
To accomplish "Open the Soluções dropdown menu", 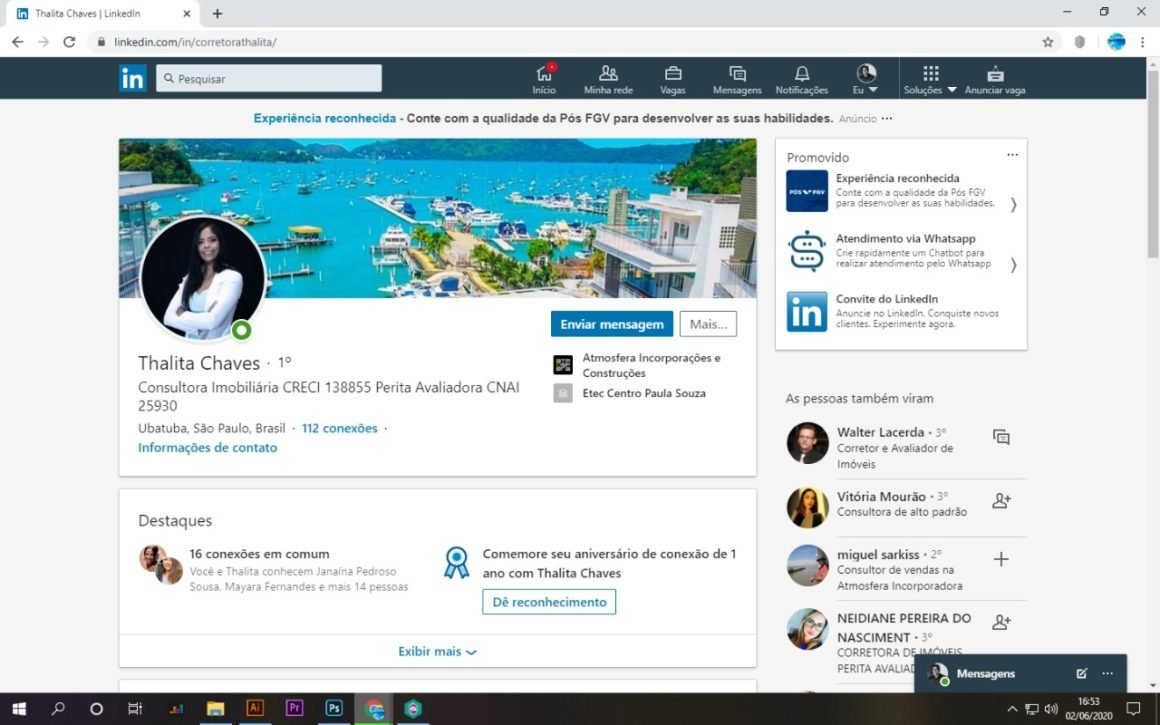I will 930,79.
